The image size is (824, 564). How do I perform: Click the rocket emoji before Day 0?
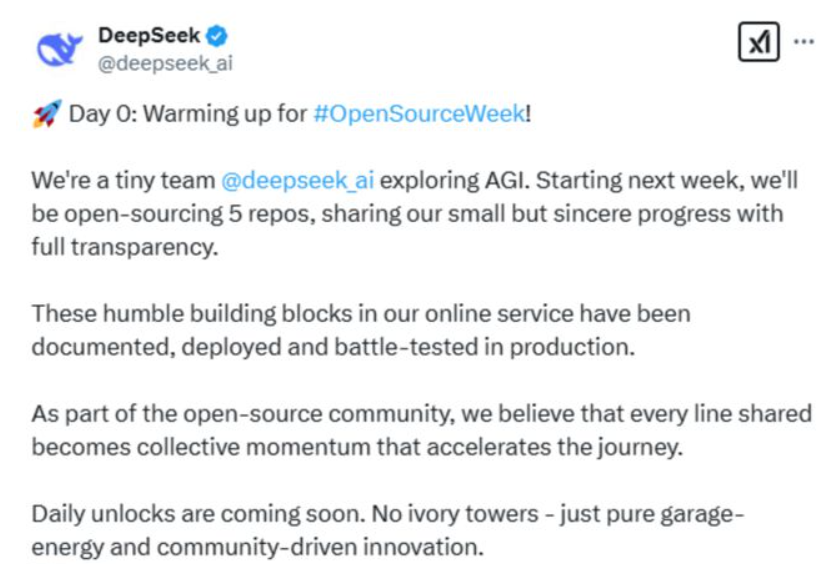pyautogui.click(x=47, y=114)
